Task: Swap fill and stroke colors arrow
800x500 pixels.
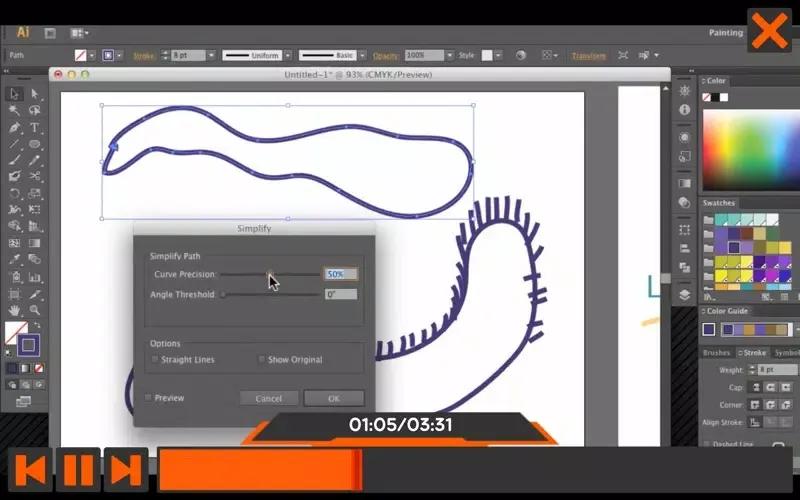Action: [37, 325]
